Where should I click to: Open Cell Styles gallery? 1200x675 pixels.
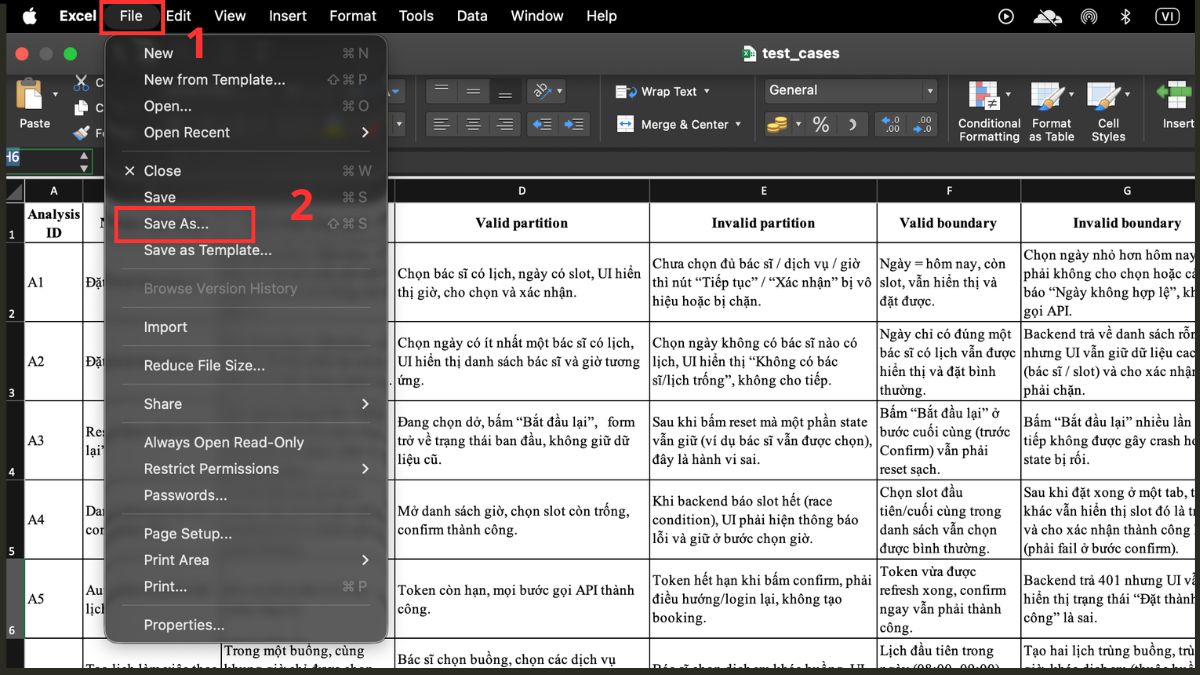(1108, 111)
